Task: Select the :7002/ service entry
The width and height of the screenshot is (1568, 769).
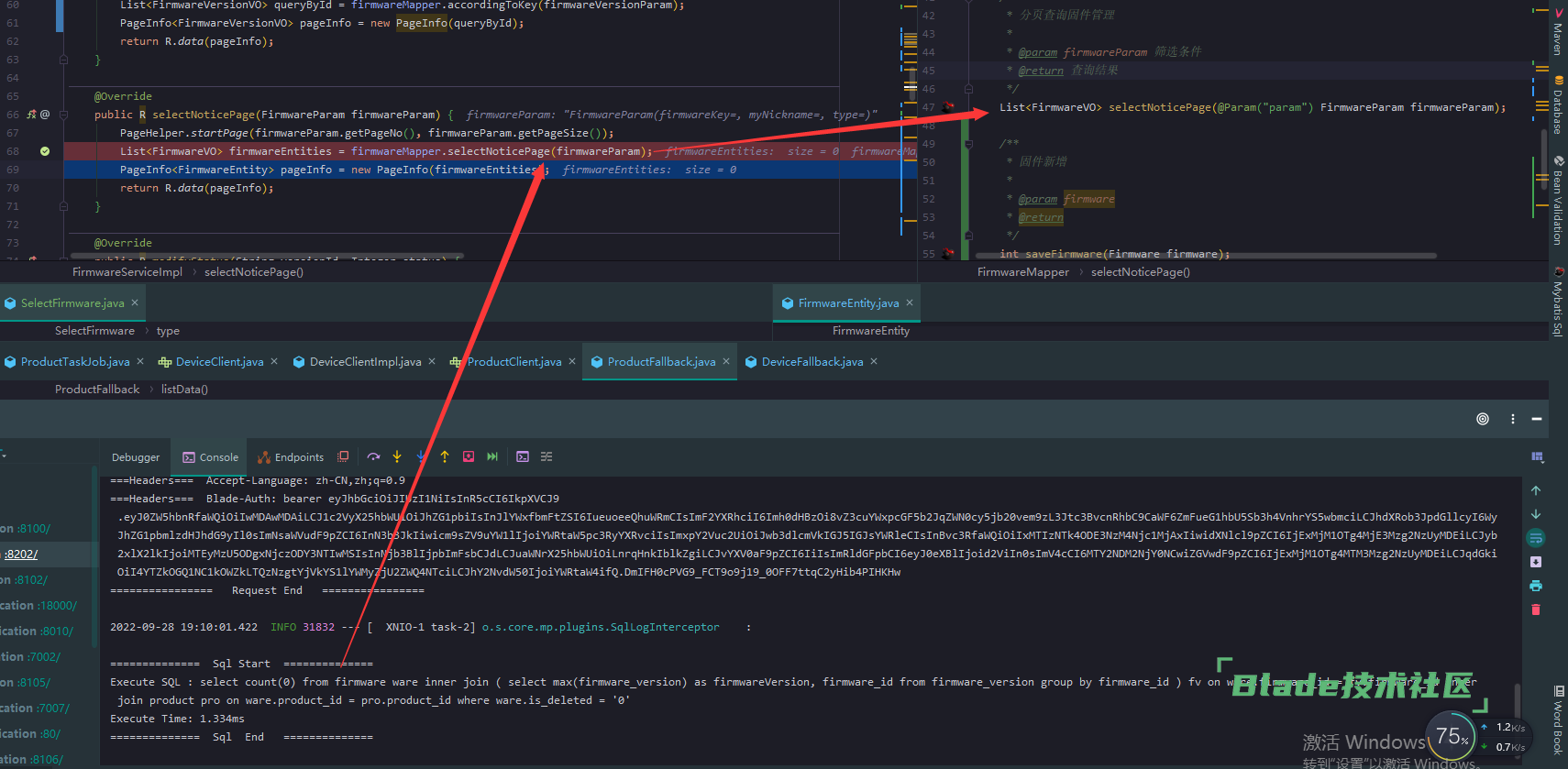Action: coord(30,657)
